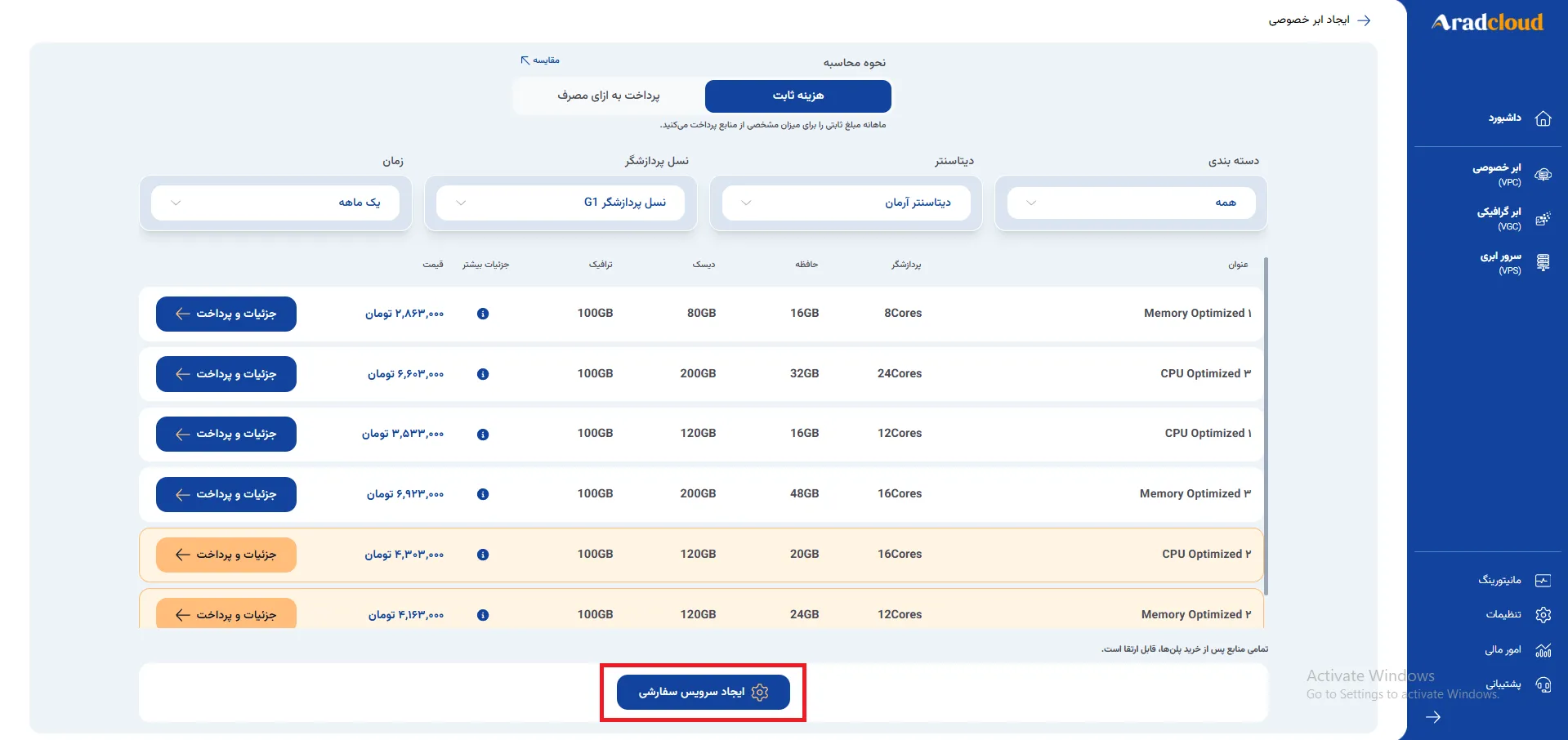The height and width of the screenshot is (740, 1568).
Task: Click the create custom service button
Action: (x=704, y=692)
